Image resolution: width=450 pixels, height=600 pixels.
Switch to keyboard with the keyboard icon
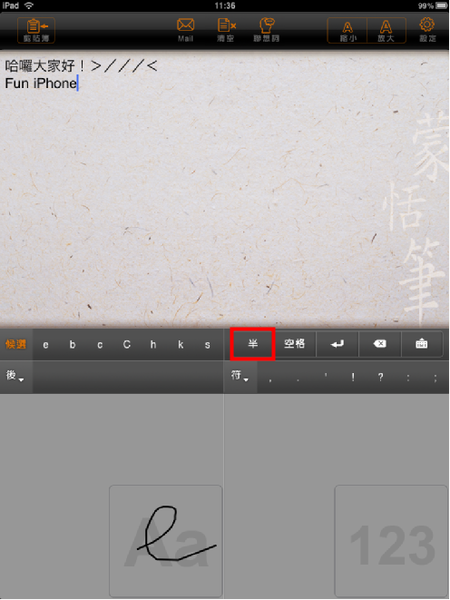[422, 344]
